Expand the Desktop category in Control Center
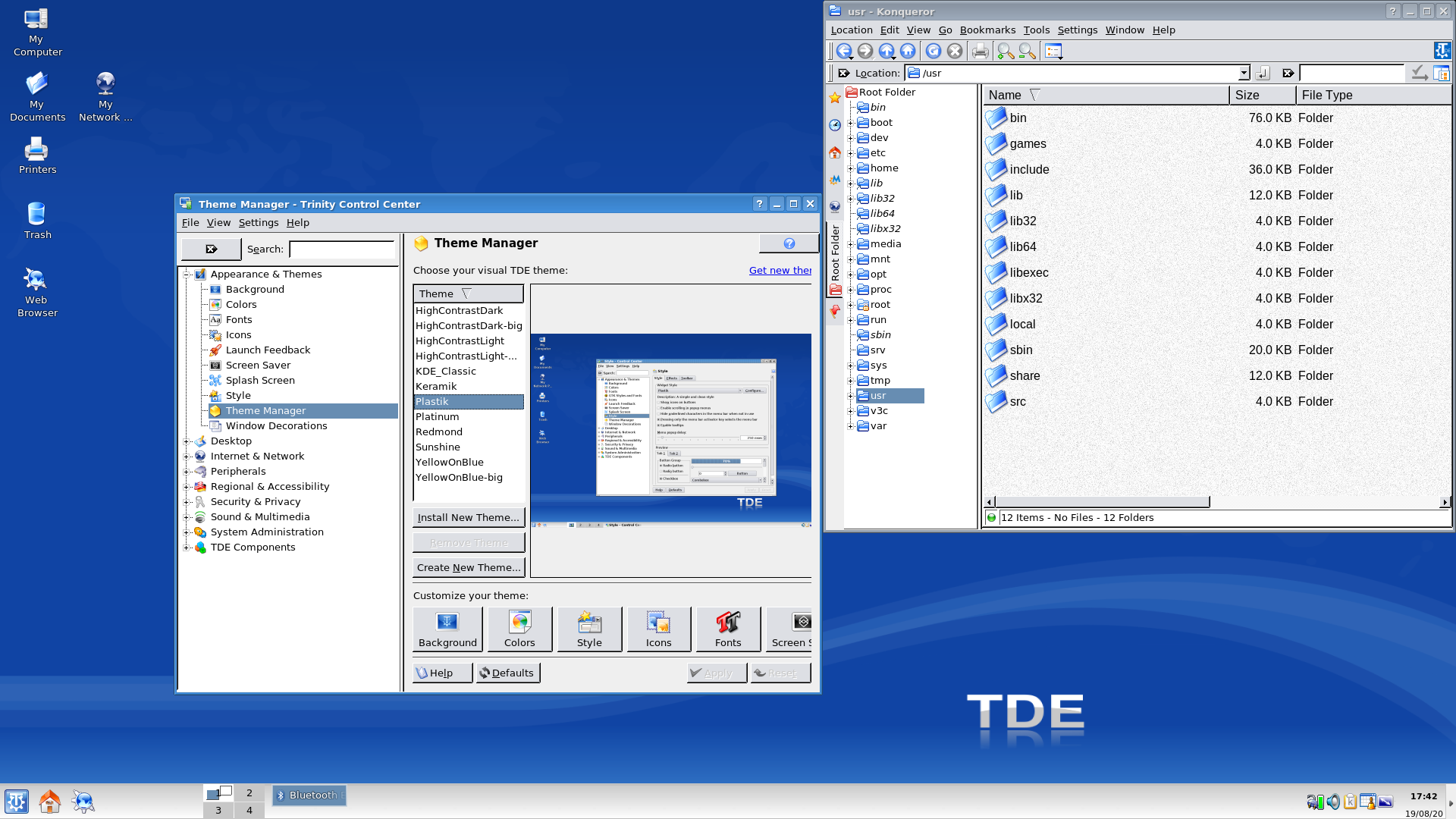 point(187,441)
